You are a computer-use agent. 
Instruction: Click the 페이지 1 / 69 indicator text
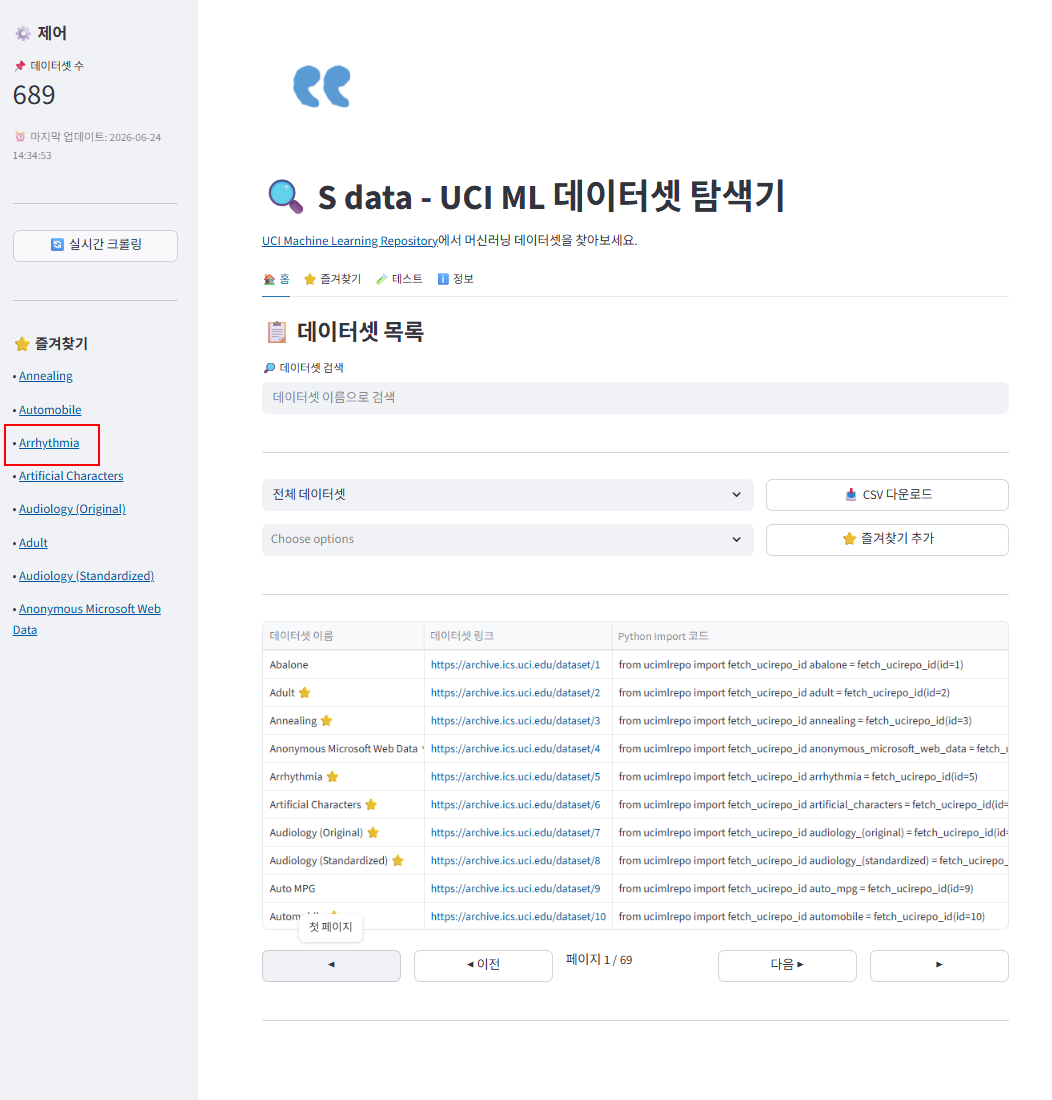click(x=599, y=960)
